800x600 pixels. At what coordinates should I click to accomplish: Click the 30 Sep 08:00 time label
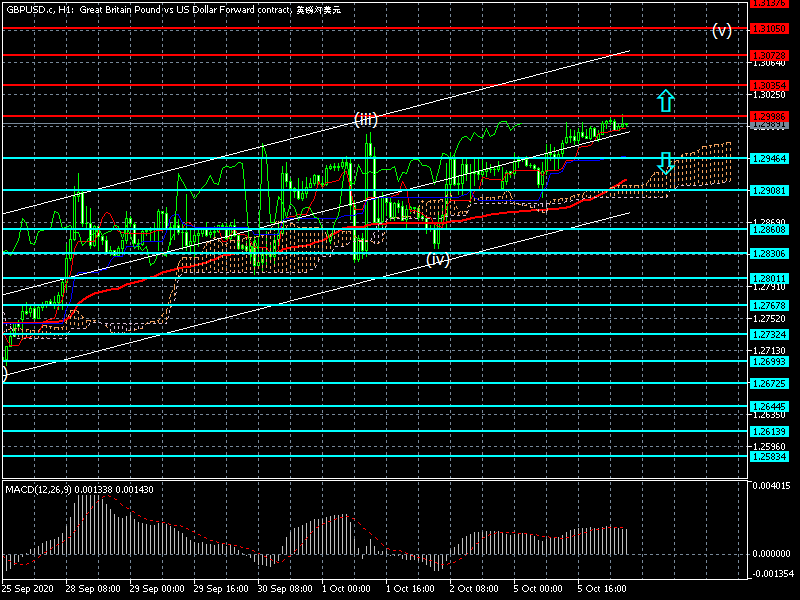[285, 589]
